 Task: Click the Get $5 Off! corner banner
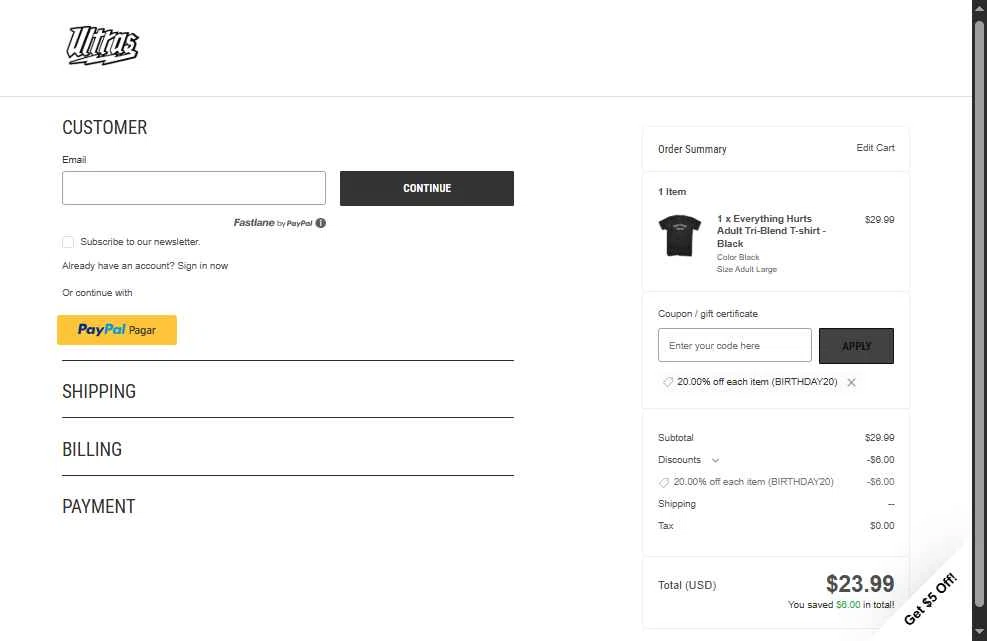[930, 598]
